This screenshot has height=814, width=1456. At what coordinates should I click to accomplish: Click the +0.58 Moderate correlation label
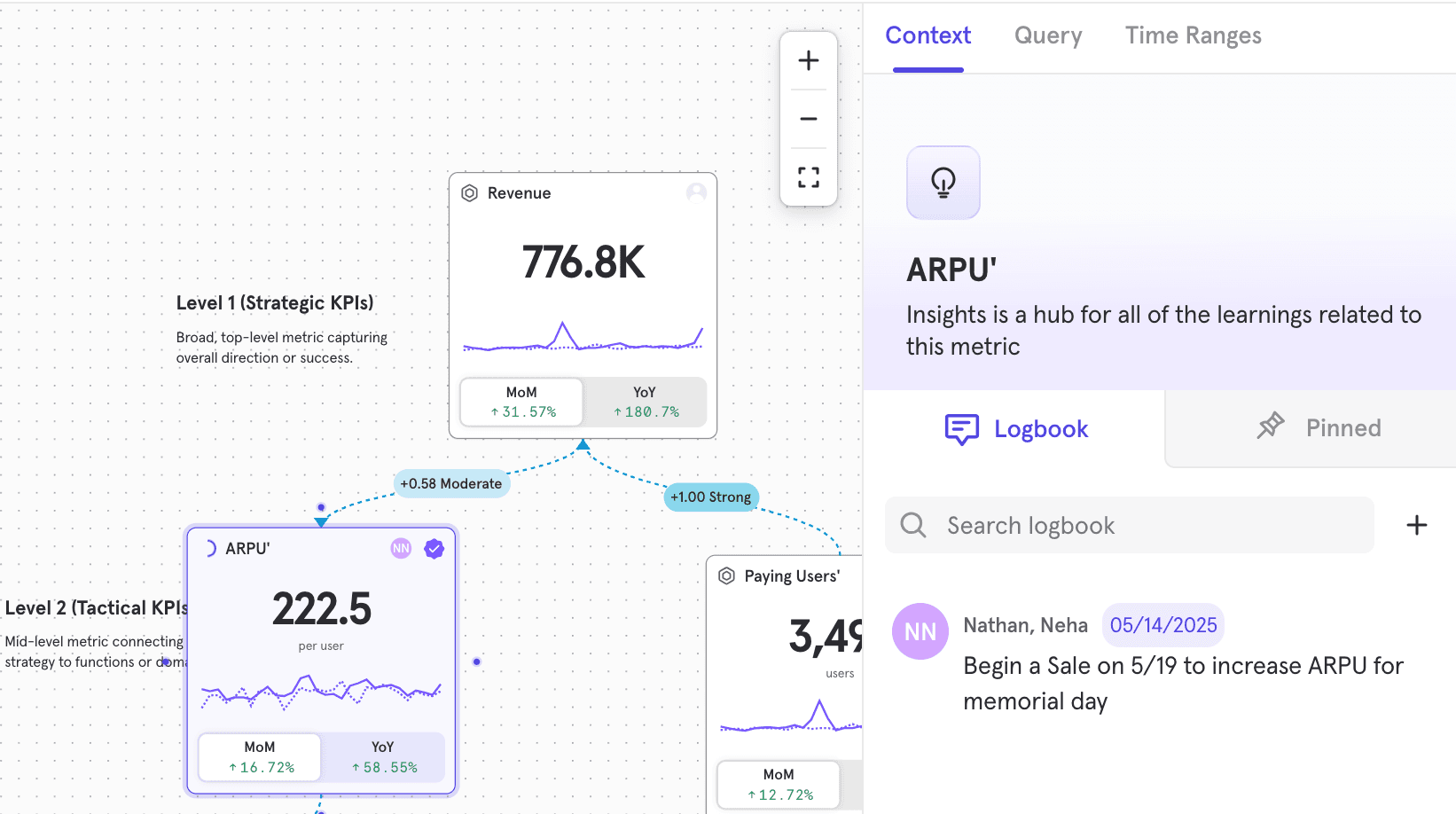450,483
